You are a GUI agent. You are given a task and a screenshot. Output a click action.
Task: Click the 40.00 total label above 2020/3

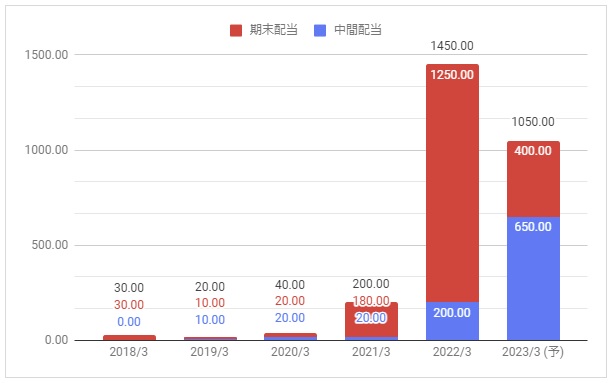290,285
